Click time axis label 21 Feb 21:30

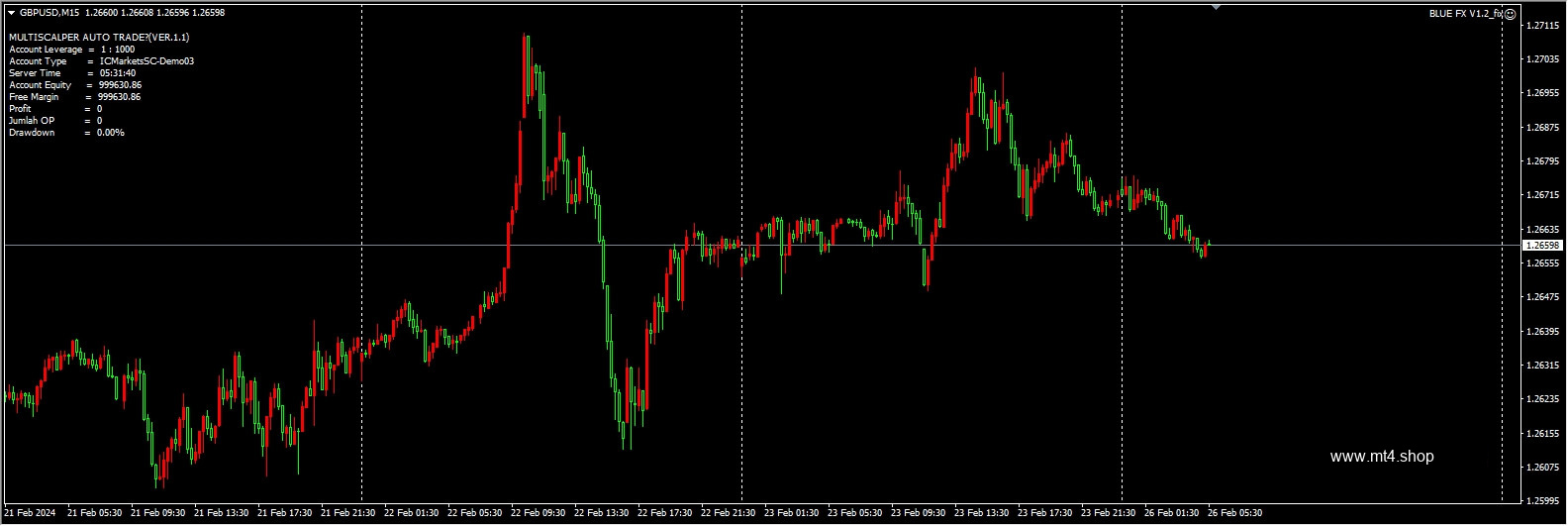coord(348,513)
